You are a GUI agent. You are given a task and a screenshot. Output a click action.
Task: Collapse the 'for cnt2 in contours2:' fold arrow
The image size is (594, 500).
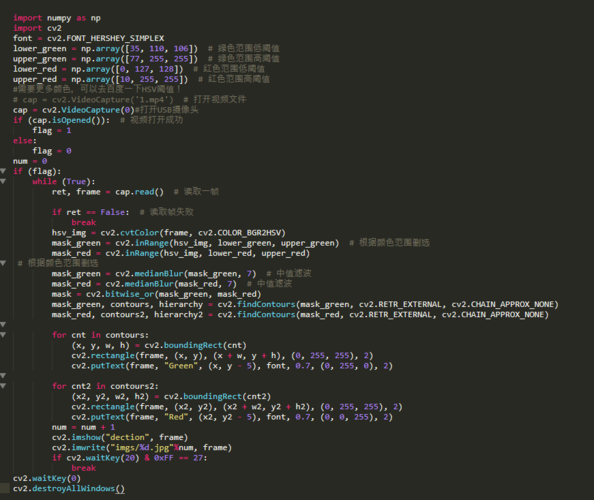click(3, 386)
